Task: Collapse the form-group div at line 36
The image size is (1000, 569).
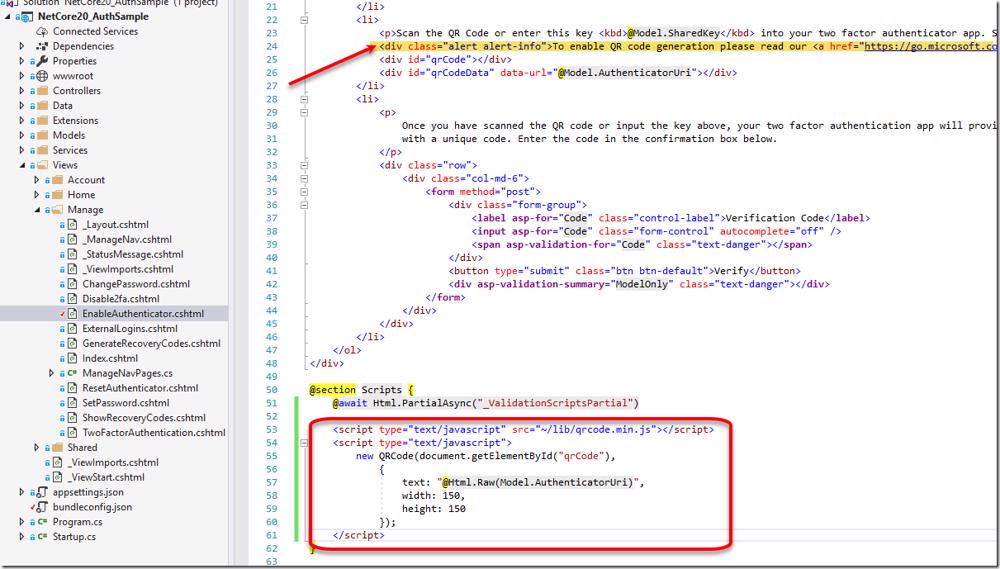Action: click(x=304, y=205)
